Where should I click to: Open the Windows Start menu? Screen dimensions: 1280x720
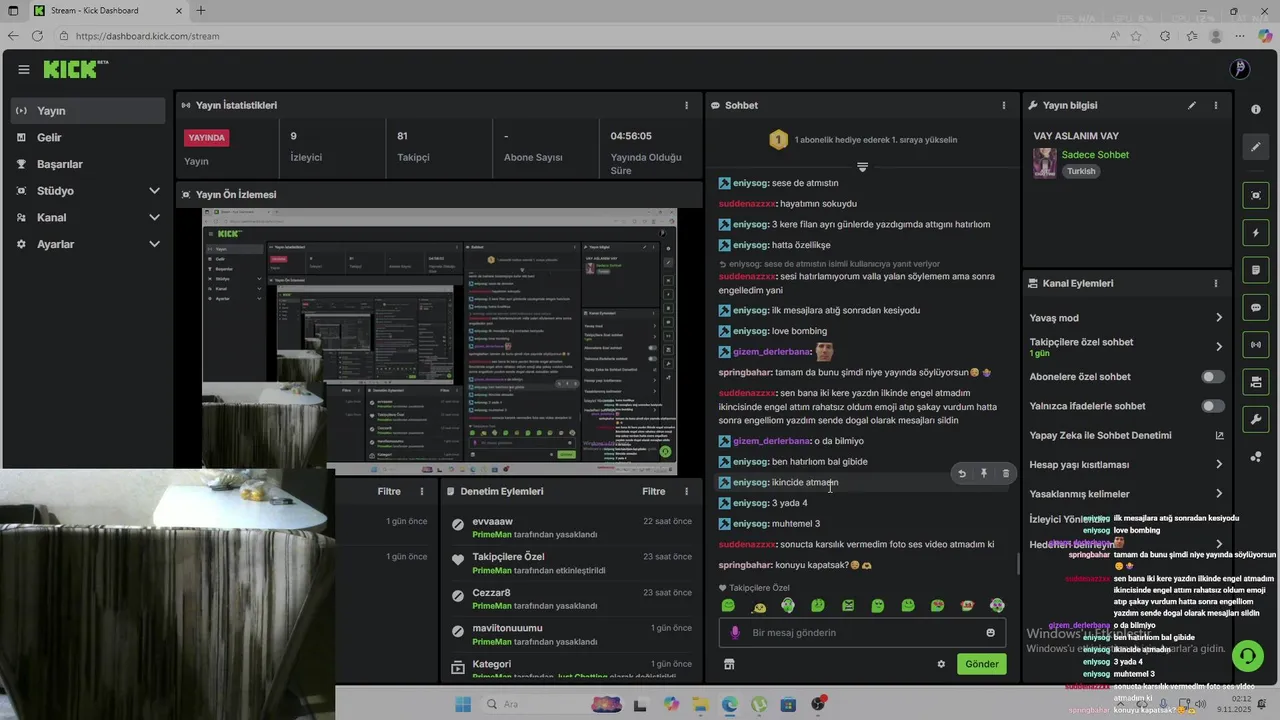tap(463, 704)
